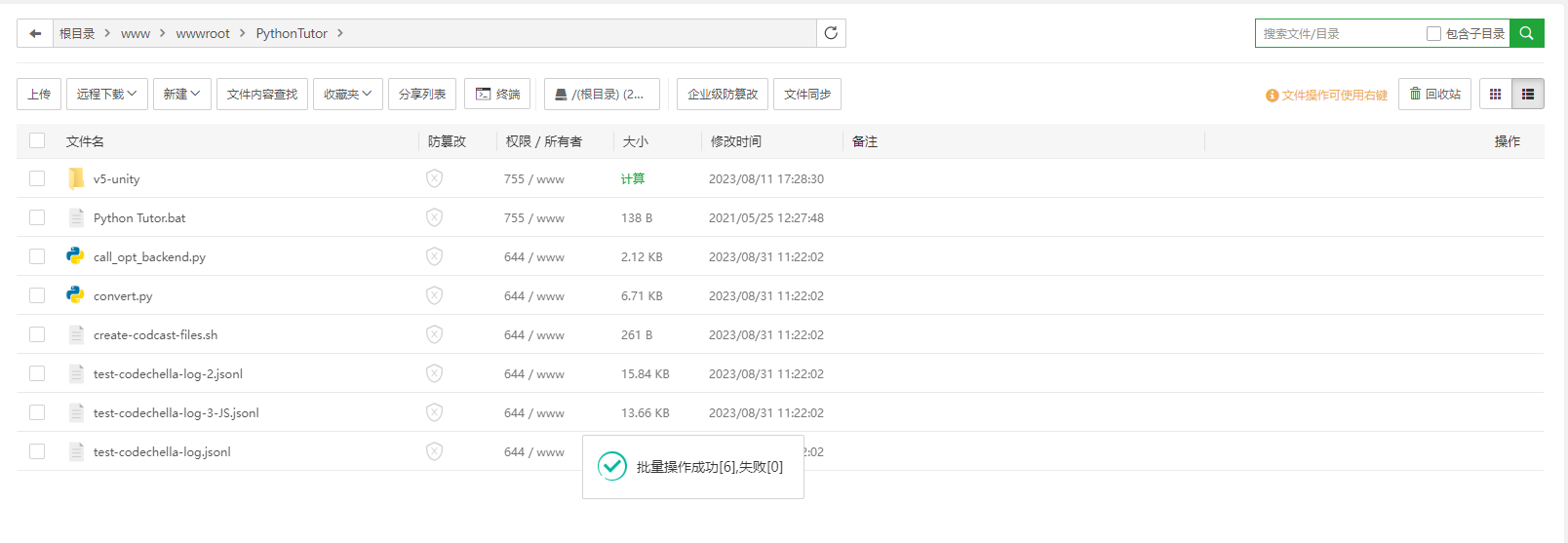
Task: Click tamper-proof shield for test-codechella-log.jsonl
Action: [435, 451]
